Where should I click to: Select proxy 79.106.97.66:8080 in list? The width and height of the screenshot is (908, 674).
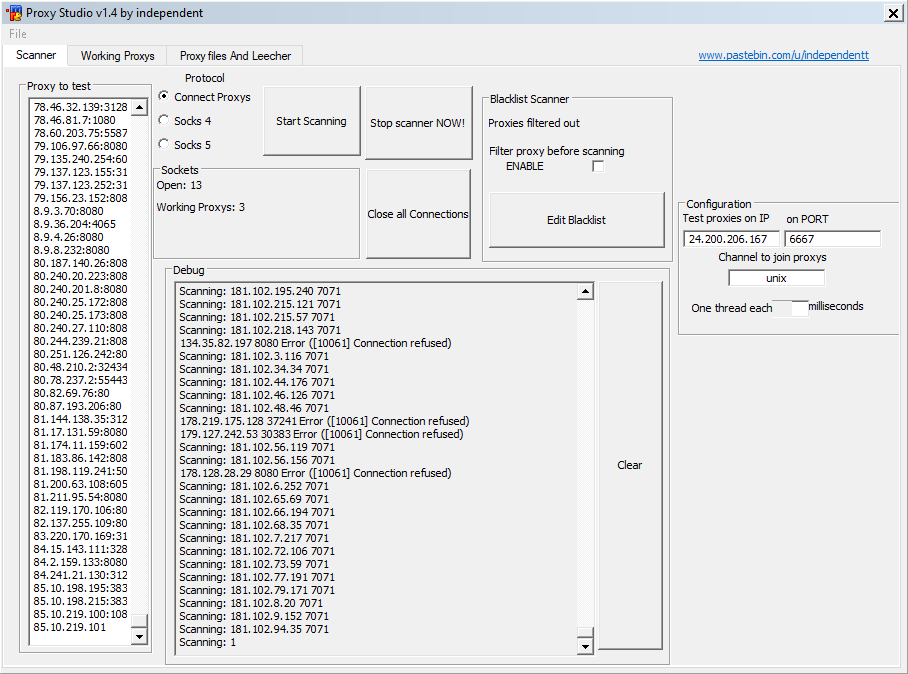[x=80, y=146]
